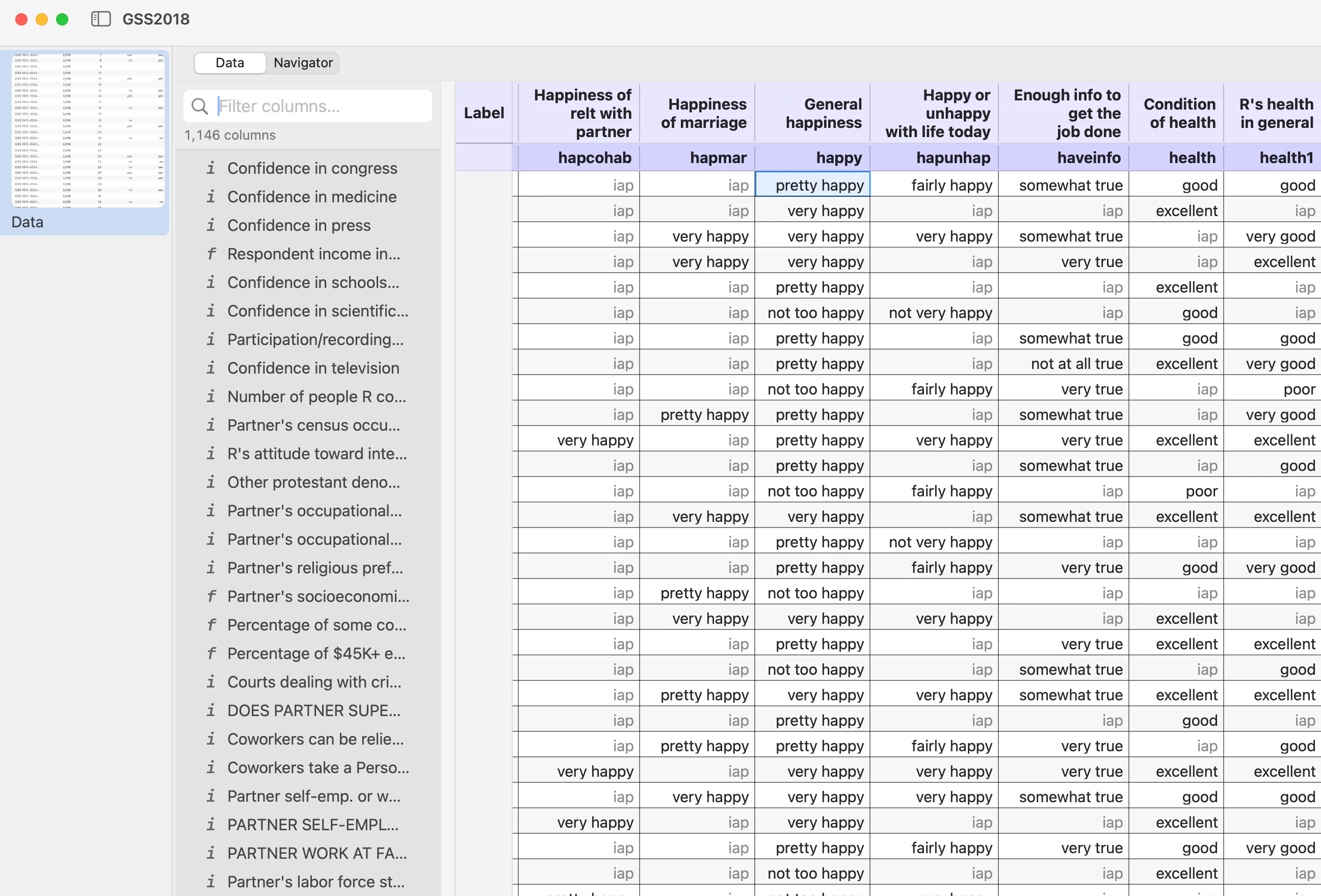Viewport: 1321px width, 896px height.
Task: Click float icon beside Percentage of $45K+
Action: pos(211,653)
